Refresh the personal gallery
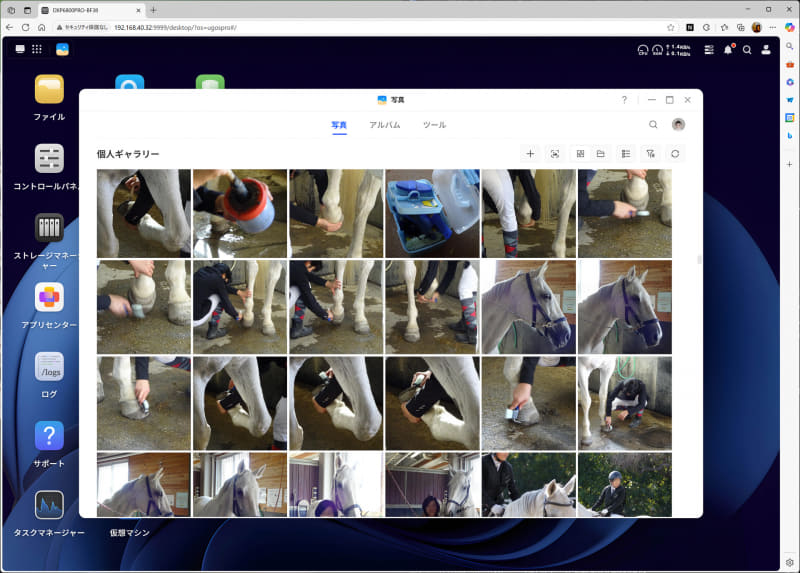800x573 pixels. point(675,154)
